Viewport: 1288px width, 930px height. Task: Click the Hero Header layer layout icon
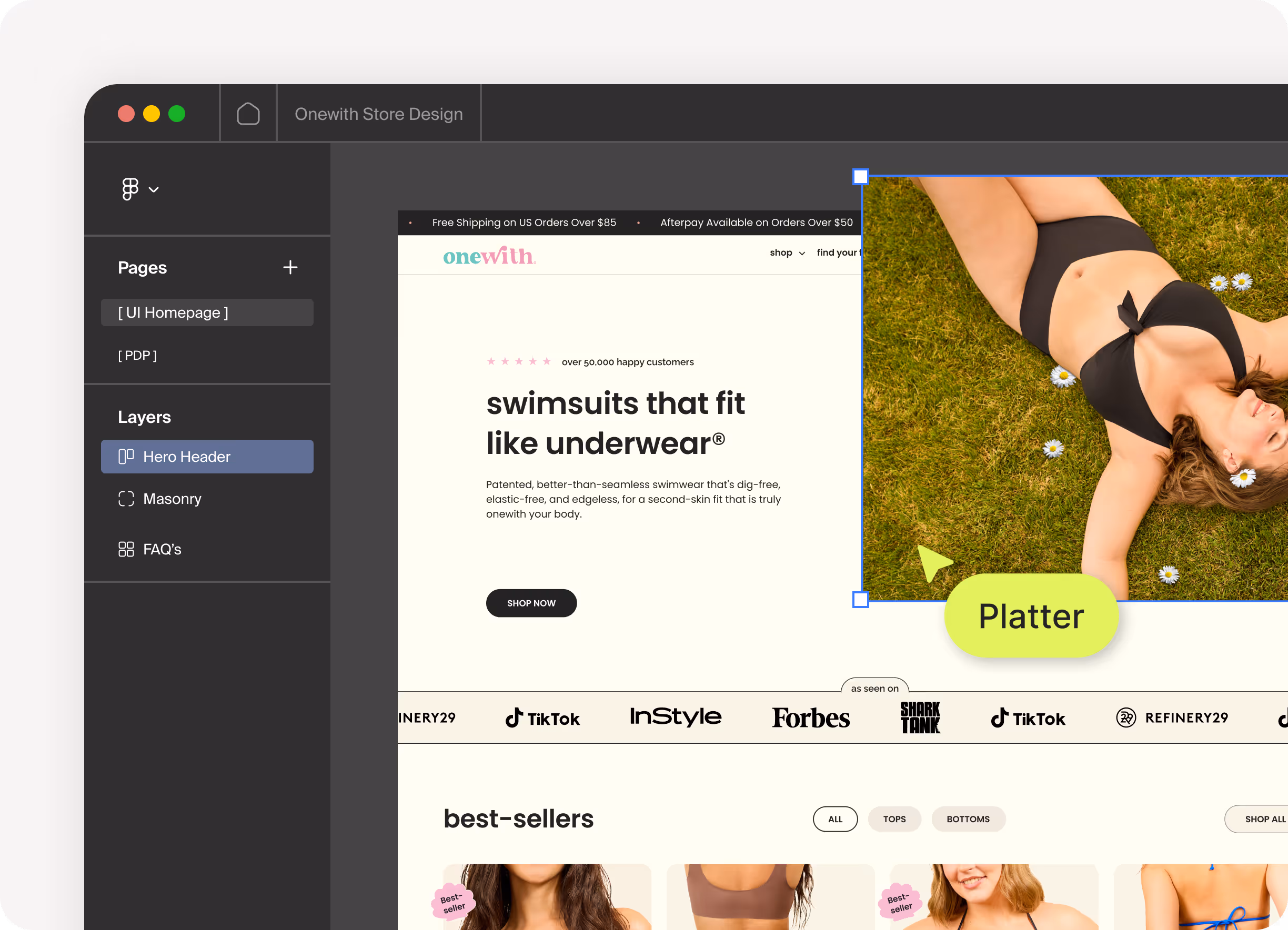(126, 457)
